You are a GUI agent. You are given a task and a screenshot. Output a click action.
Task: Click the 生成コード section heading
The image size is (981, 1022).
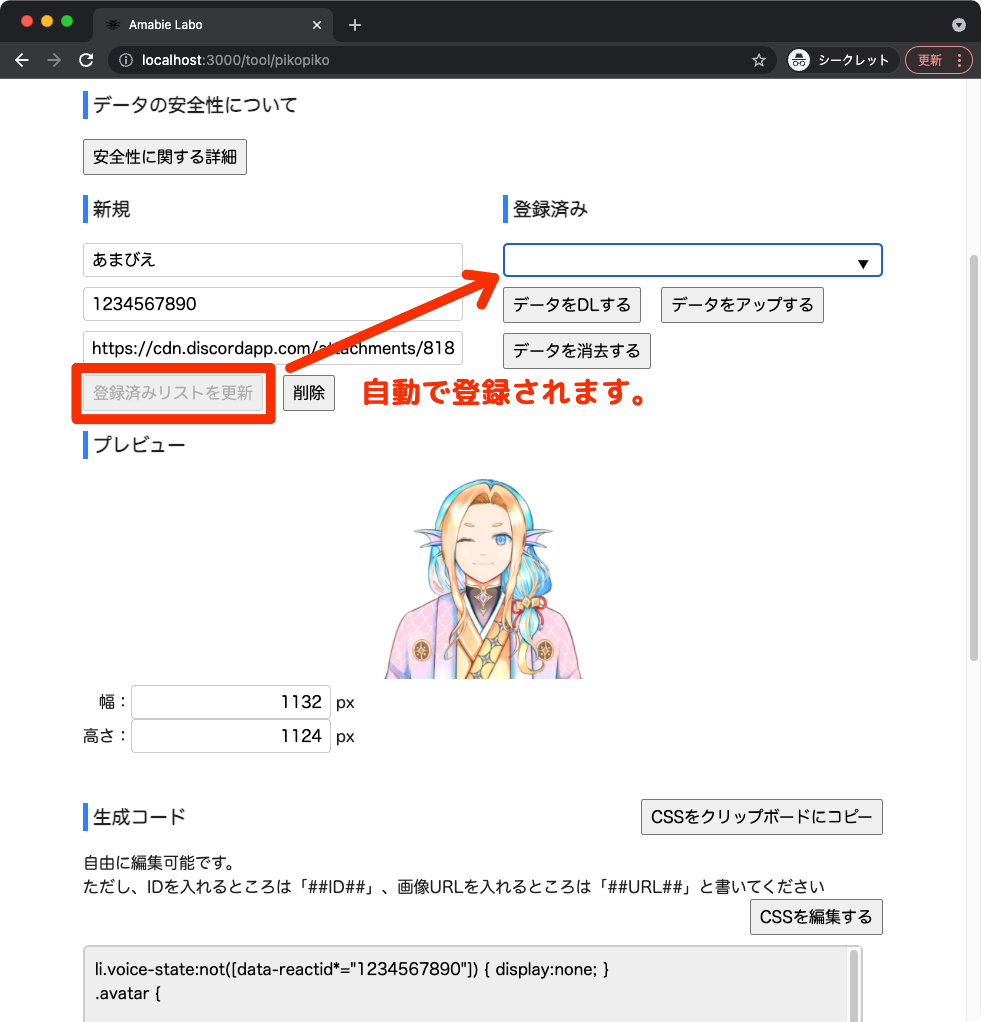pyautogui.click(x=139, y=817)
